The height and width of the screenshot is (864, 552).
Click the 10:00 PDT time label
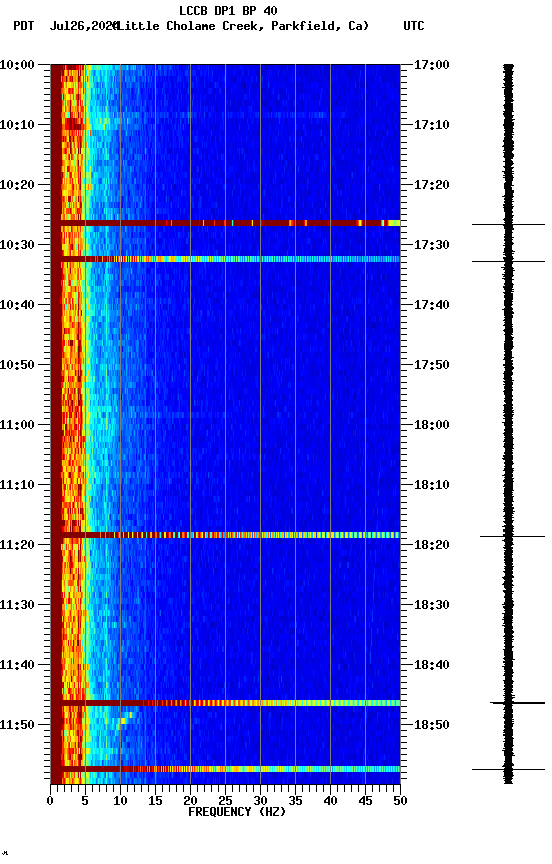pos(17,65)
